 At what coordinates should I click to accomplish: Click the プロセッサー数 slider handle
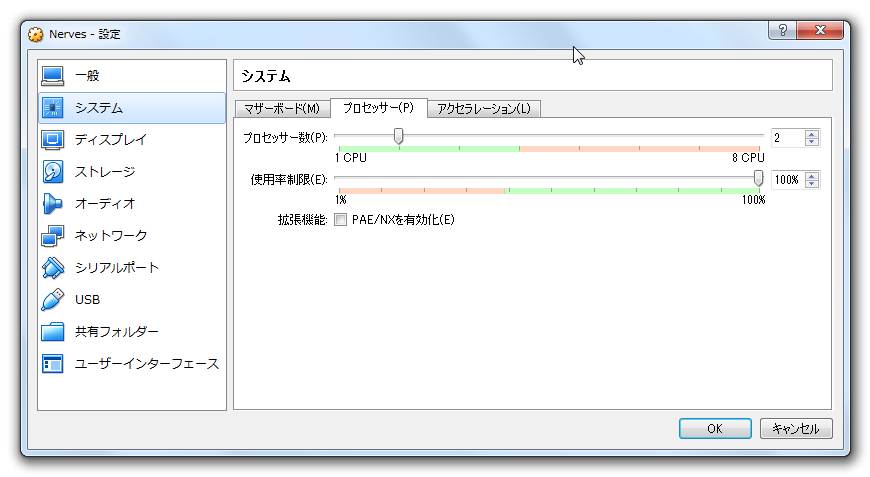[x=398, y=136]
